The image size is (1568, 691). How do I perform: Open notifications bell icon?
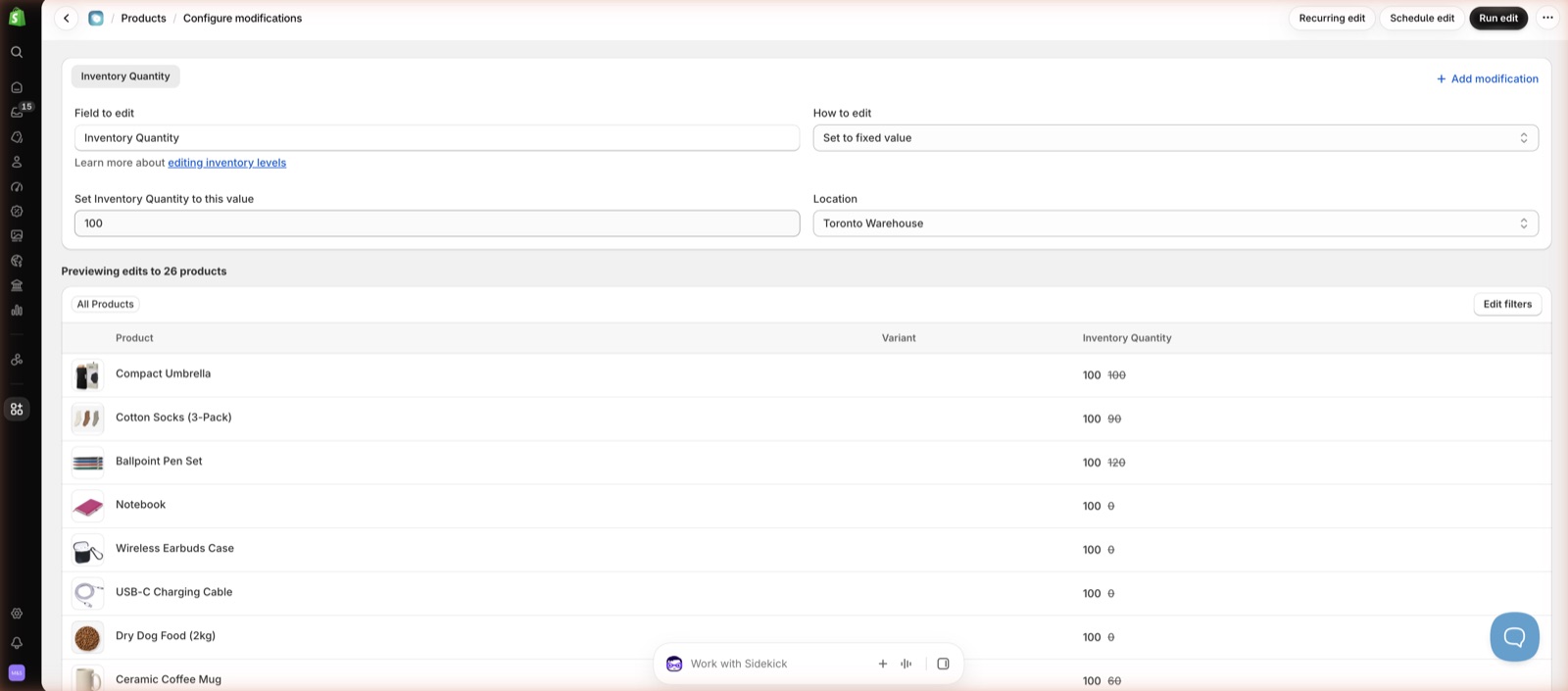pos(17,643)
